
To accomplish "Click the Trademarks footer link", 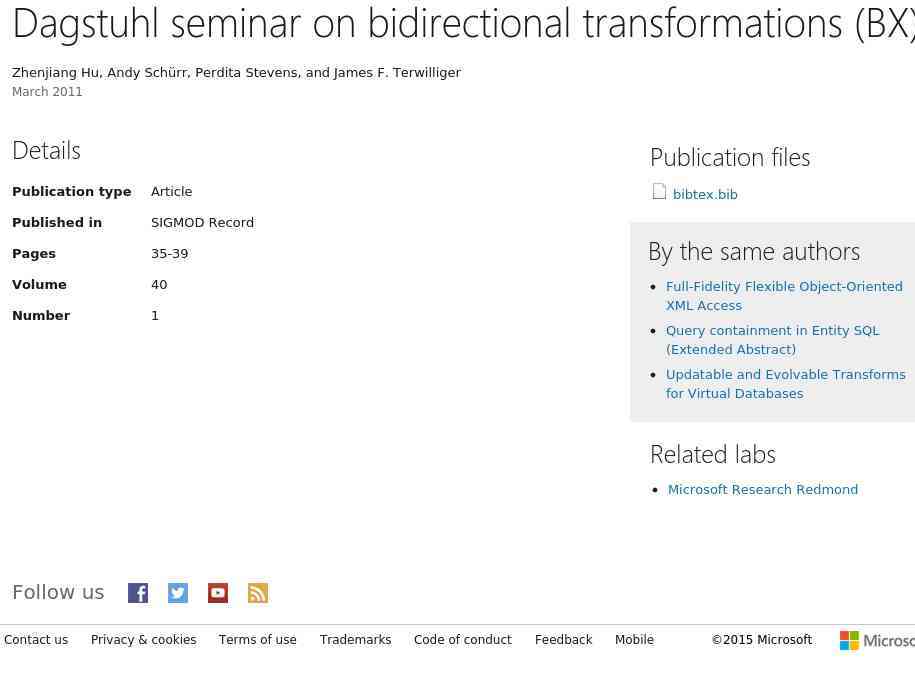I will [x=355, y=640].
